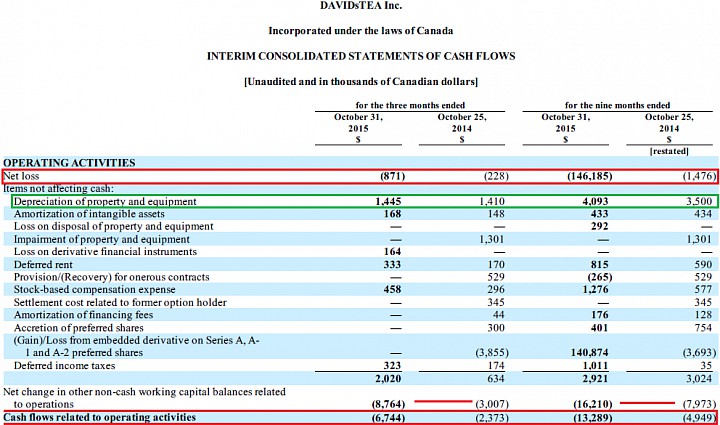
Task: Select financing fees value '176'
Action: pos(600,315)
